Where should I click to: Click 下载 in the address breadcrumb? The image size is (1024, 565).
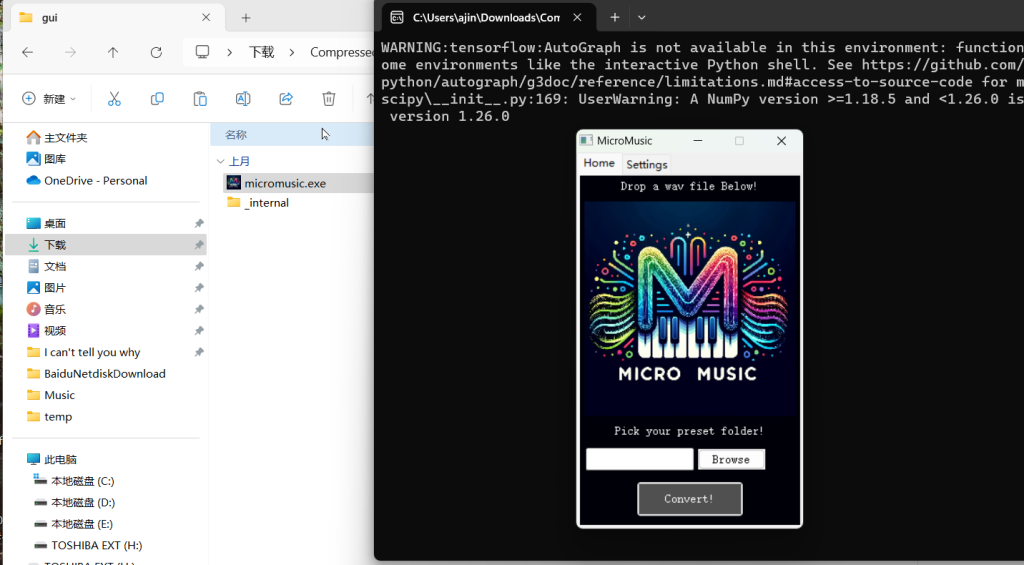click(x=261, y=52)
